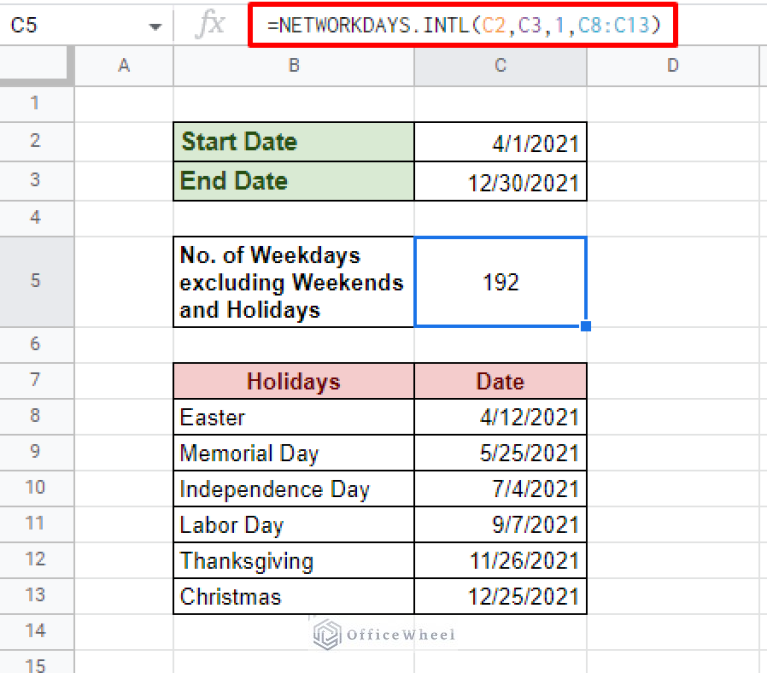
Task: Select row 5 header
Action: click(36, 282)
